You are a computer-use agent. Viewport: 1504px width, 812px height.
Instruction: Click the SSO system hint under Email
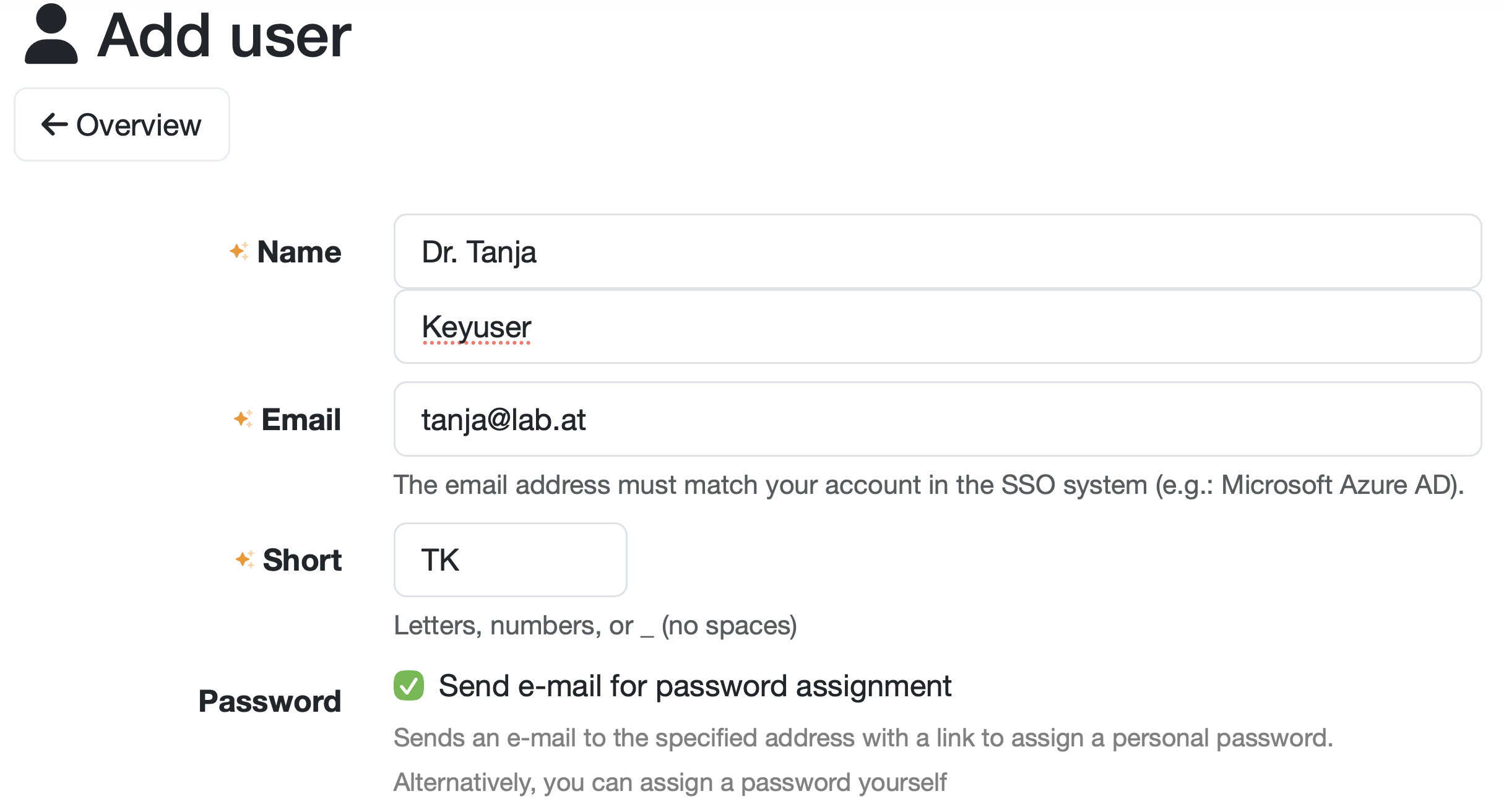(x=928, y=485)
